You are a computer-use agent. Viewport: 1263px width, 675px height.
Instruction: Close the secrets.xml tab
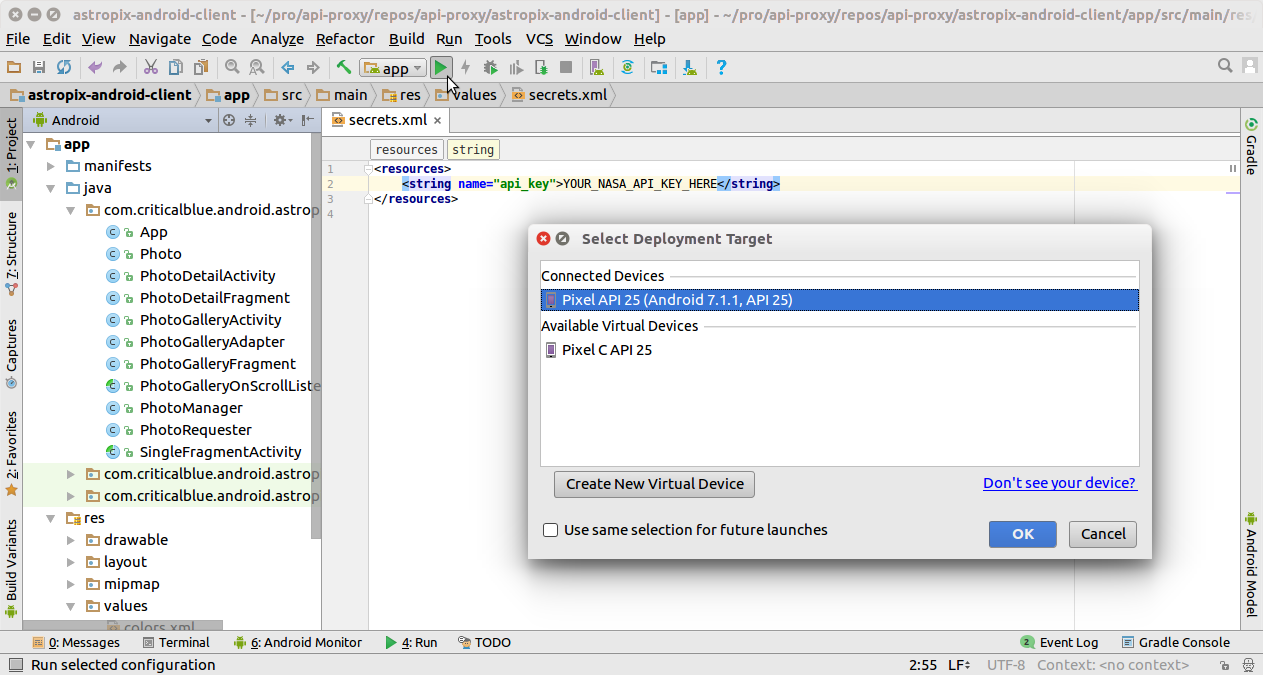click(438, 120)
